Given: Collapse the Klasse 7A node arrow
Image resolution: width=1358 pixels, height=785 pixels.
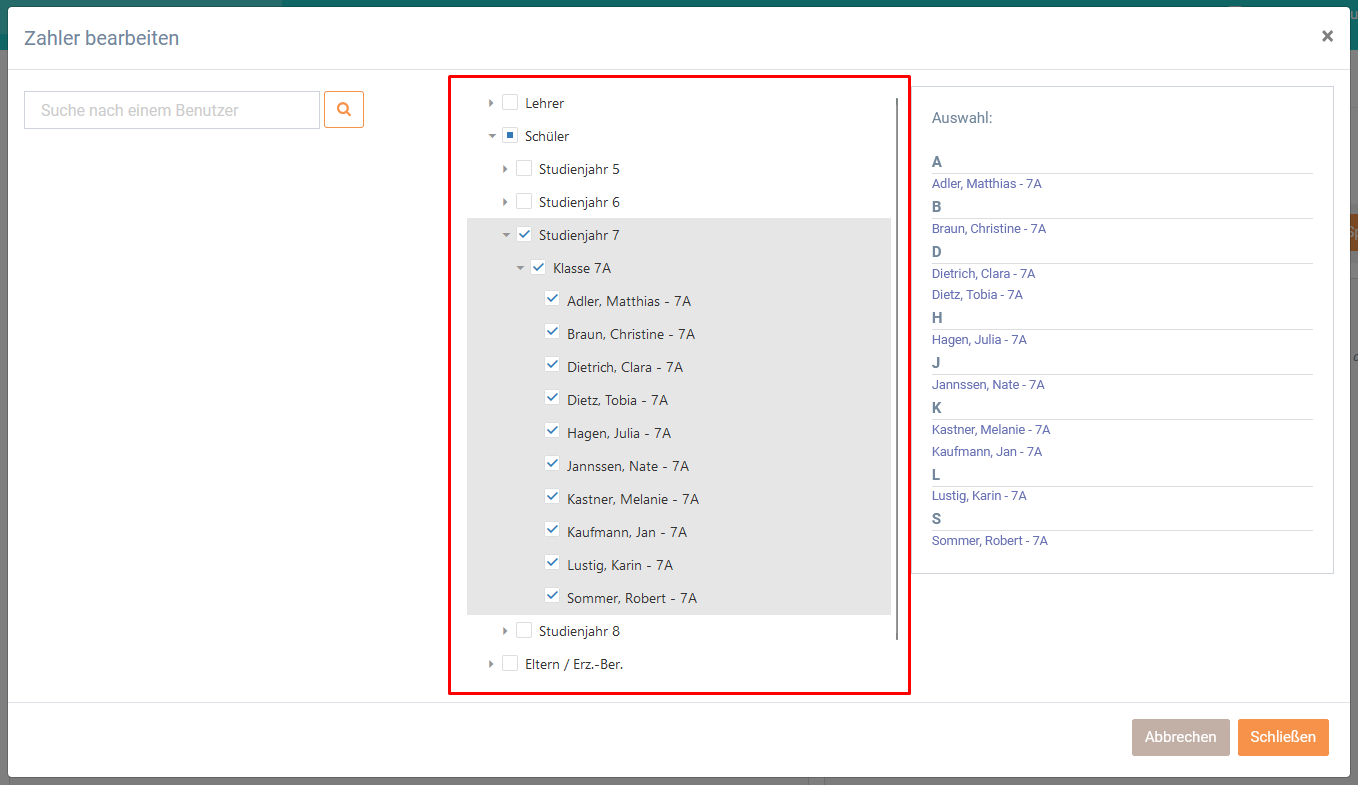Looking at the screenshot, I should click(519, 268).
